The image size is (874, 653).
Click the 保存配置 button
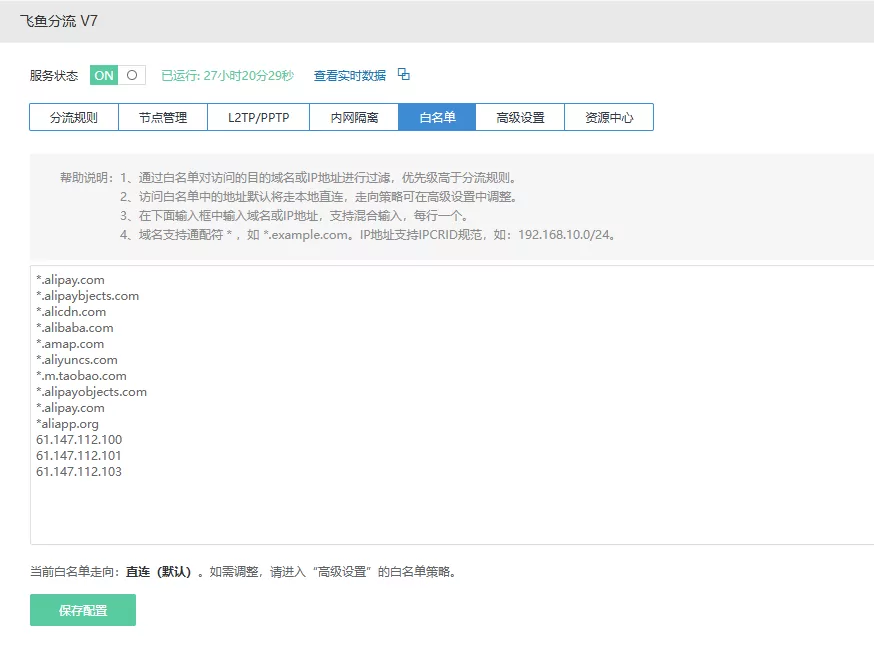click(x=83, y=610)
